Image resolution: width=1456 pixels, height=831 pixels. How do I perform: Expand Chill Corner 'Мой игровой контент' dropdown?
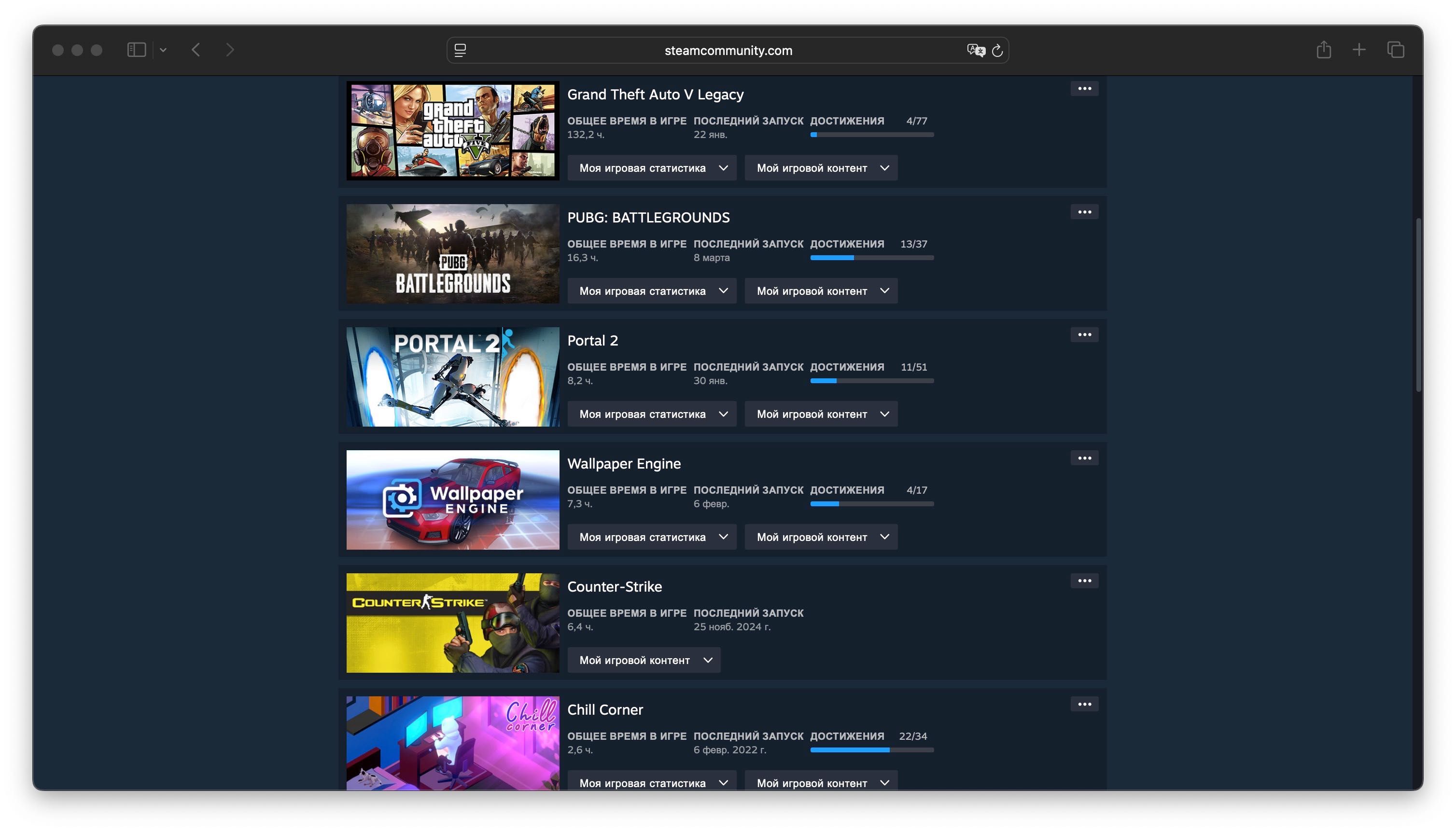[x=821, y=781]
